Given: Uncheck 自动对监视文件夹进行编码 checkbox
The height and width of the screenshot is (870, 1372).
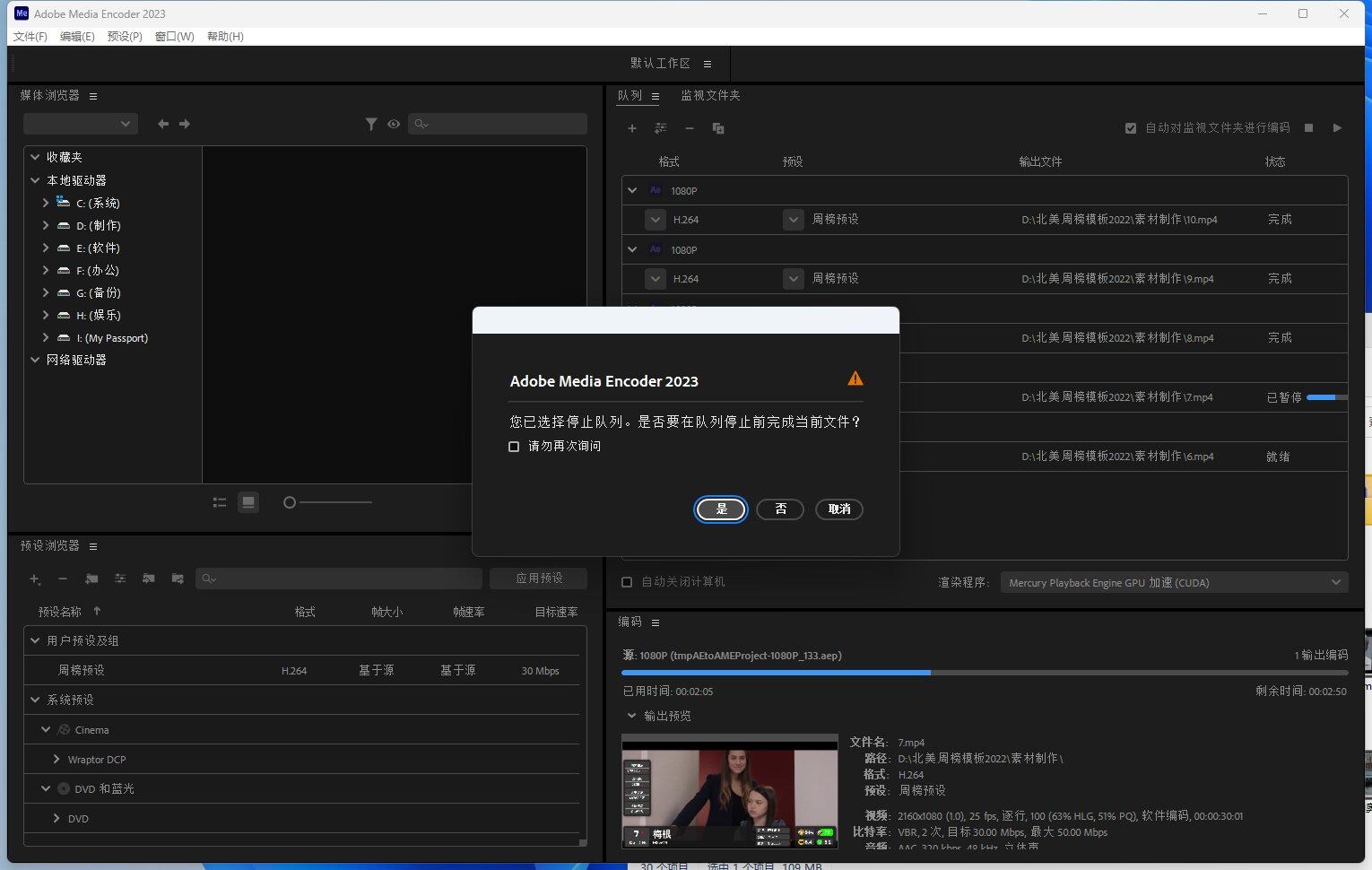Looking at the screenshot, I should [1131, 128].
